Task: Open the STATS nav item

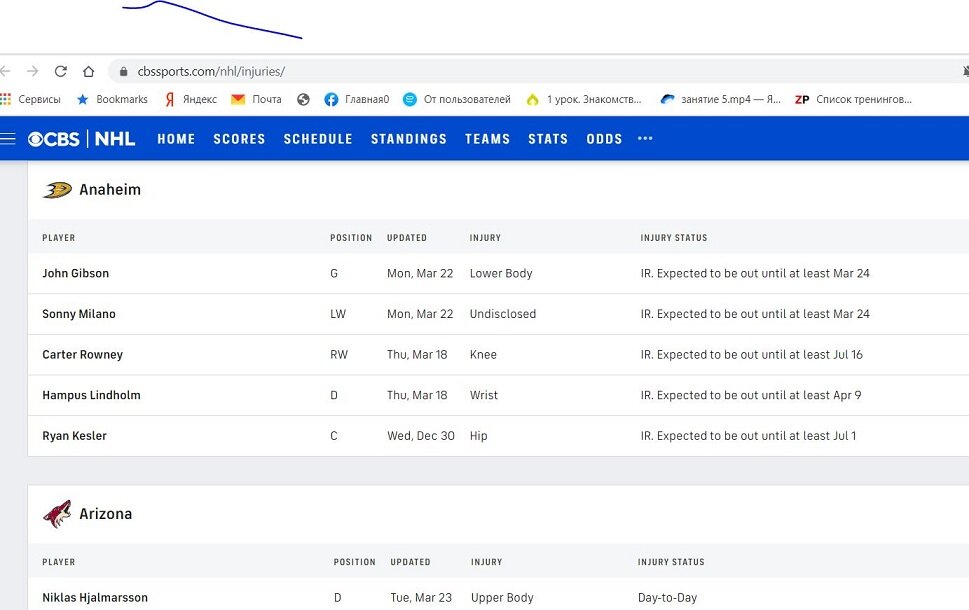Action: 548,139
